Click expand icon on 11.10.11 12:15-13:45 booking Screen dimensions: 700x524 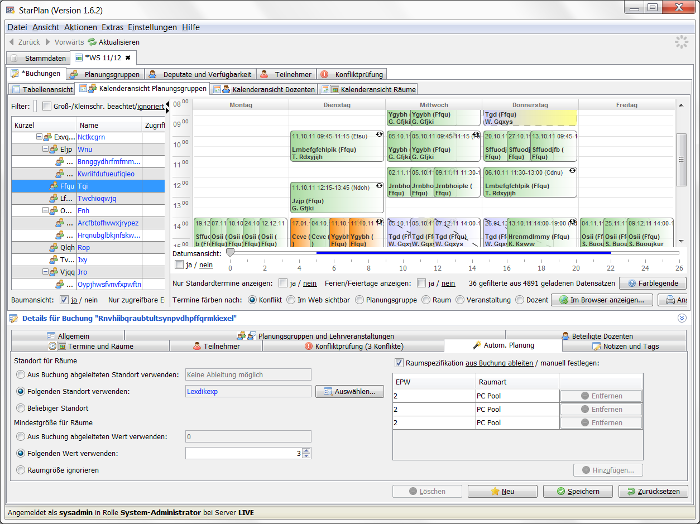coord(379,186)
